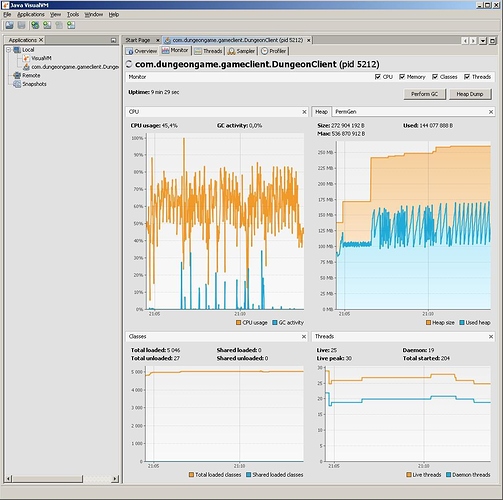The width and height of the screenshot is (503, 500).
Task: Open the Help menu
Action: coord(114,15)
